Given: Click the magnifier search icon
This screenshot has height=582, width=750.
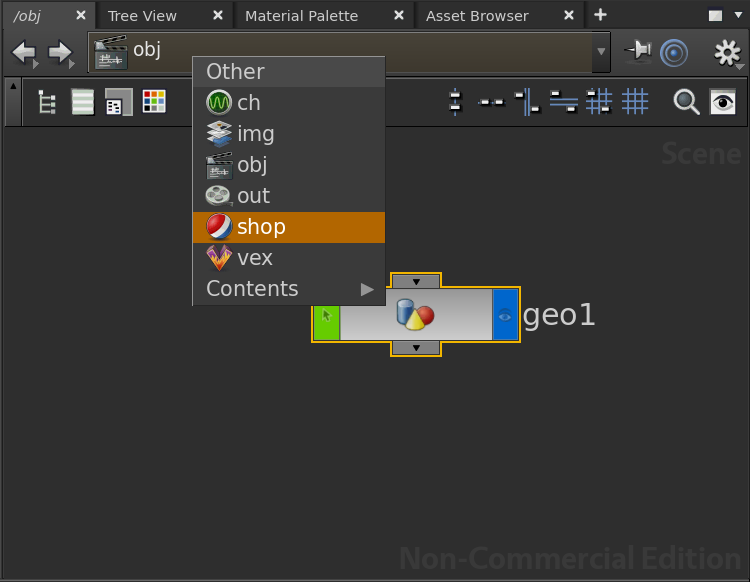Looking at the screenshot, I should [x=686, y=101].
